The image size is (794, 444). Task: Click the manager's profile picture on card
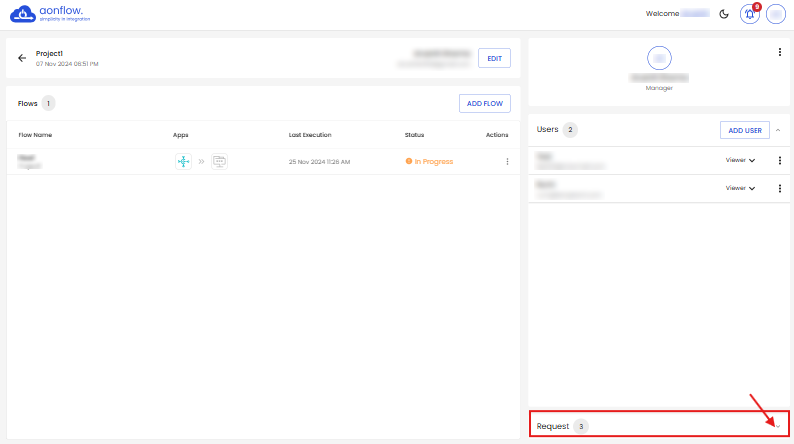click(659, 59)
